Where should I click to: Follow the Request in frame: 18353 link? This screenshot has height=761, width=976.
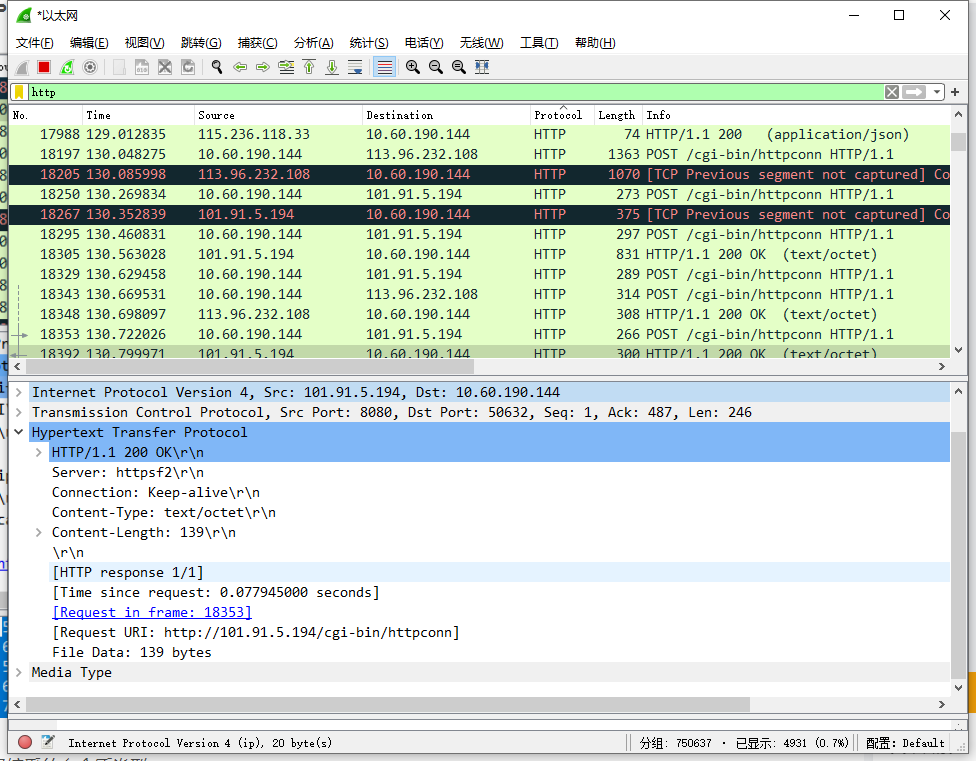tap(152, 612)
